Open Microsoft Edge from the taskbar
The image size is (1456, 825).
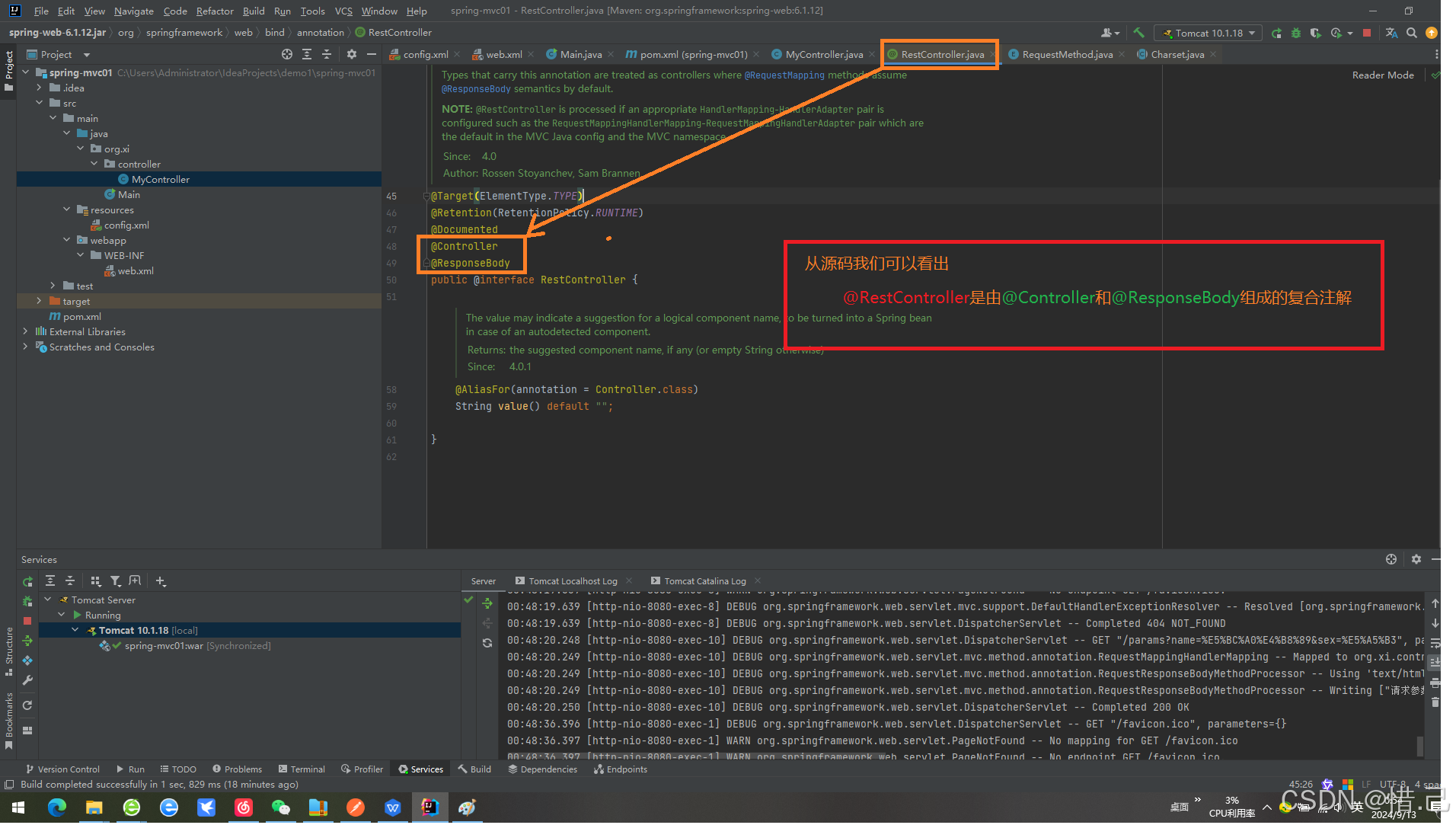click(57, 808)
